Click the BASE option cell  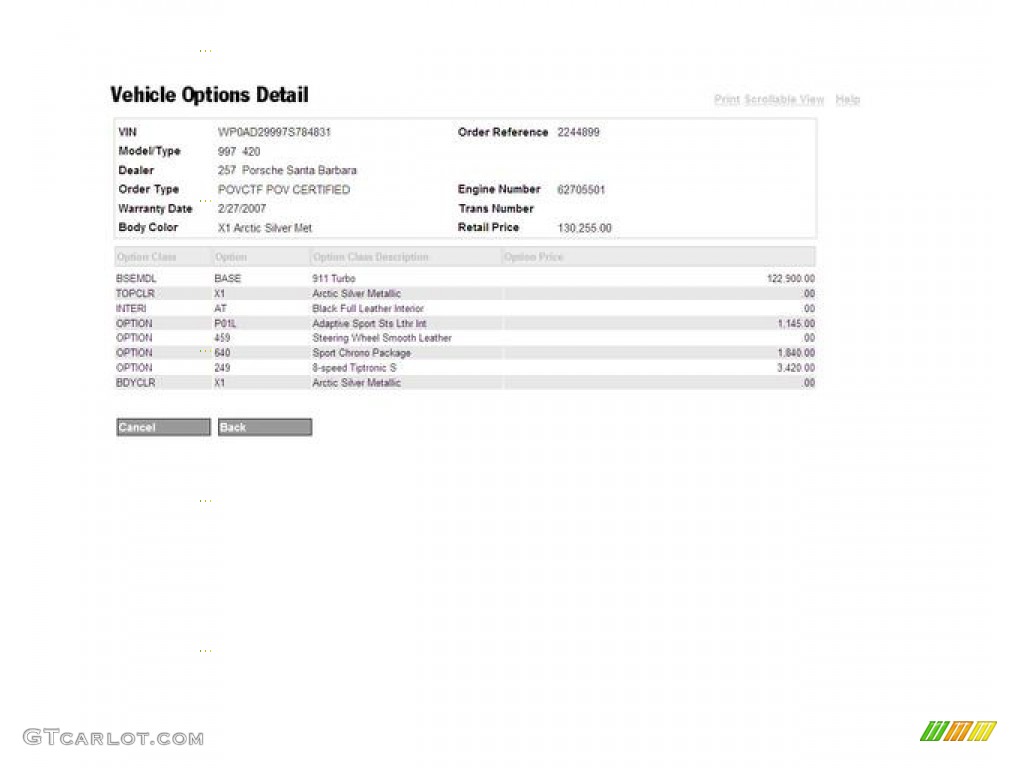point(227,278)
